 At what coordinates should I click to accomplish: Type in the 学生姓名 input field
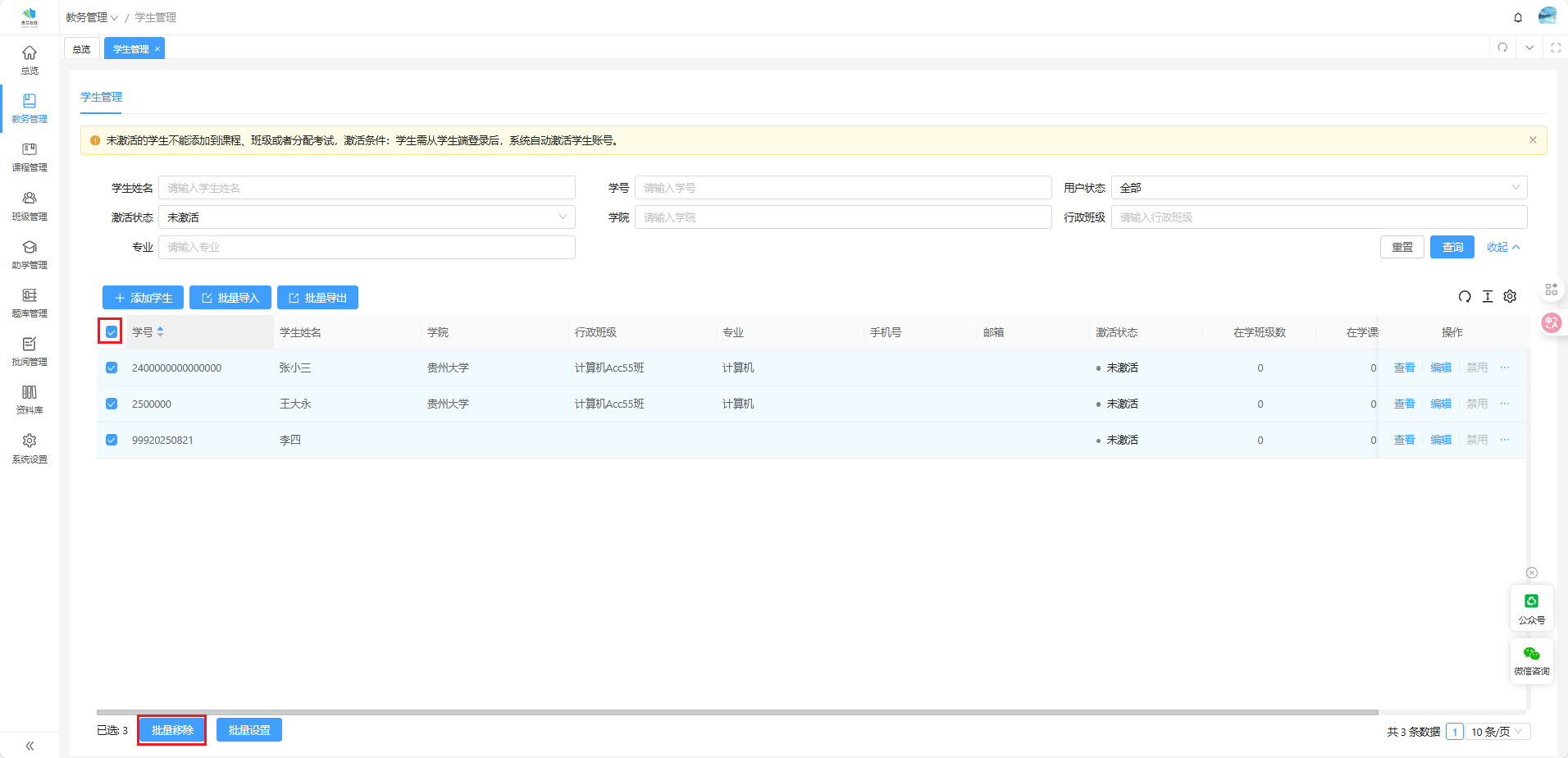coord(367,188)
